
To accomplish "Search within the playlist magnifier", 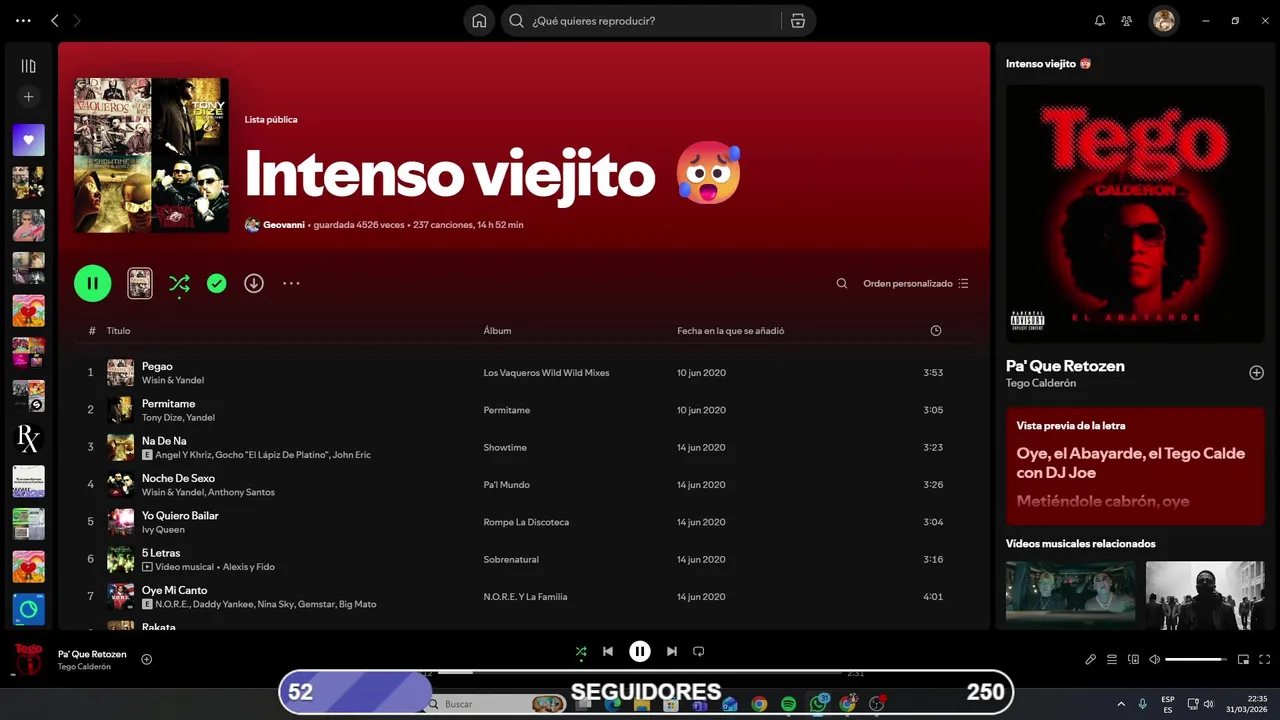I will click(842, 283).
